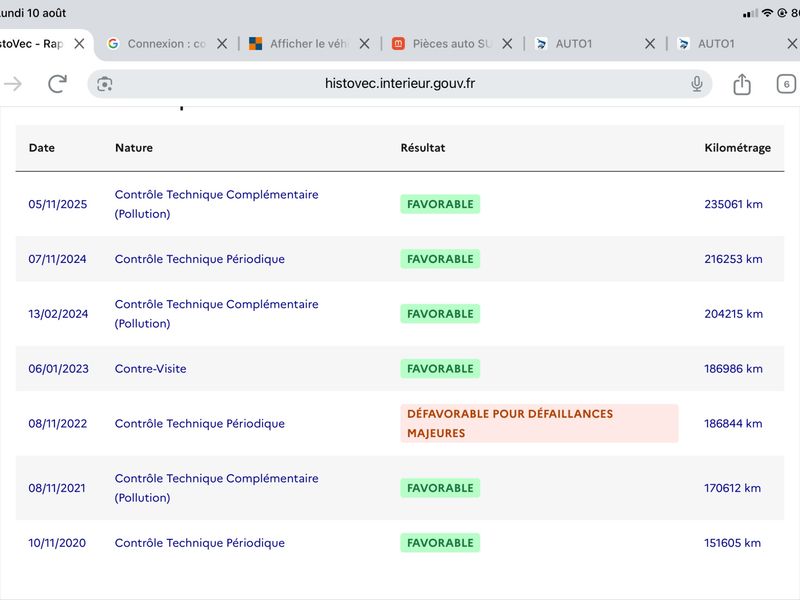Click Contrôle Technique Complémentaire for 05/11/2025
800x600 pixels.
216,204
